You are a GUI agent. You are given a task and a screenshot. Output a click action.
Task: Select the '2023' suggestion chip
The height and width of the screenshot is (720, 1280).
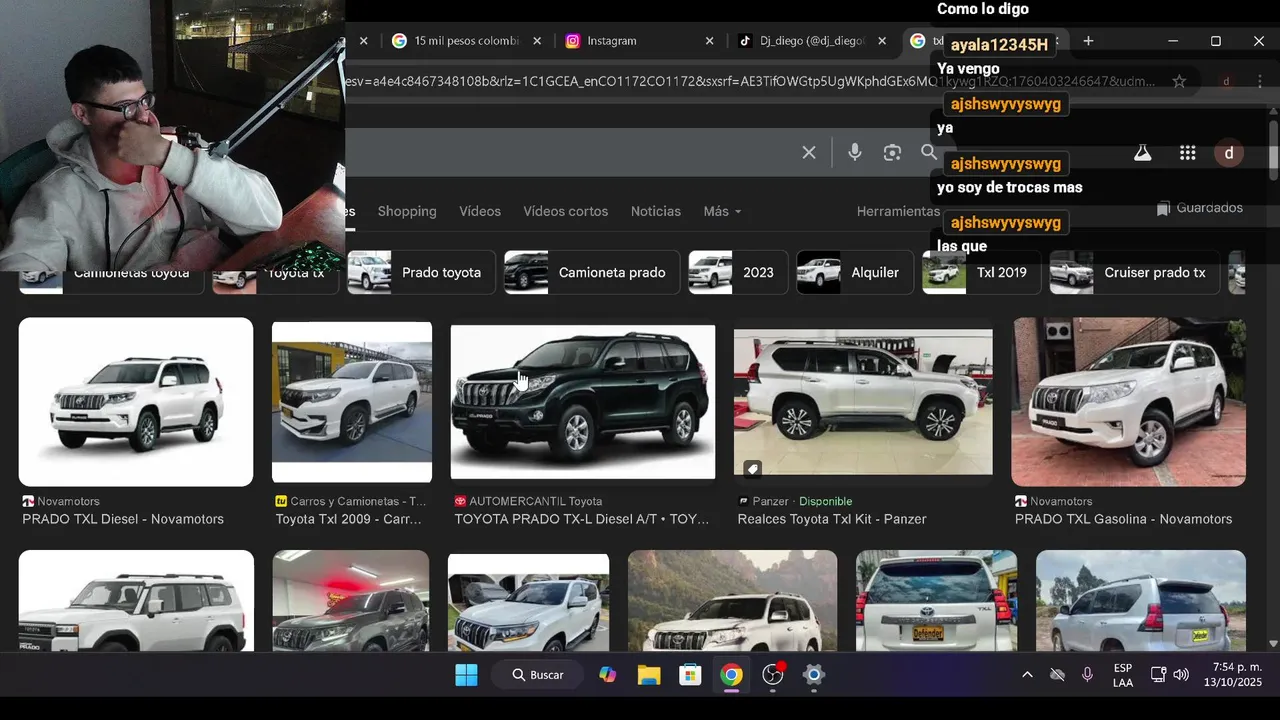[738, 272]
